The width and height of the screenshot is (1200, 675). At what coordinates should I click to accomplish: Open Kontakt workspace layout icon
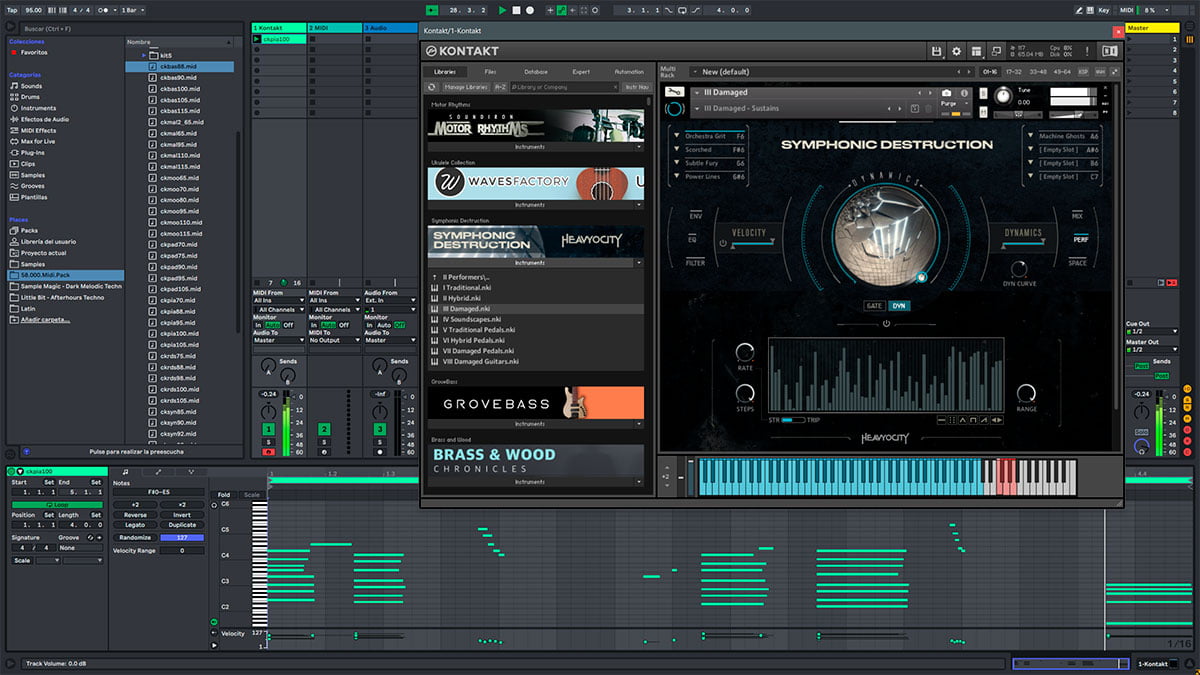click(x=976, y=51)
